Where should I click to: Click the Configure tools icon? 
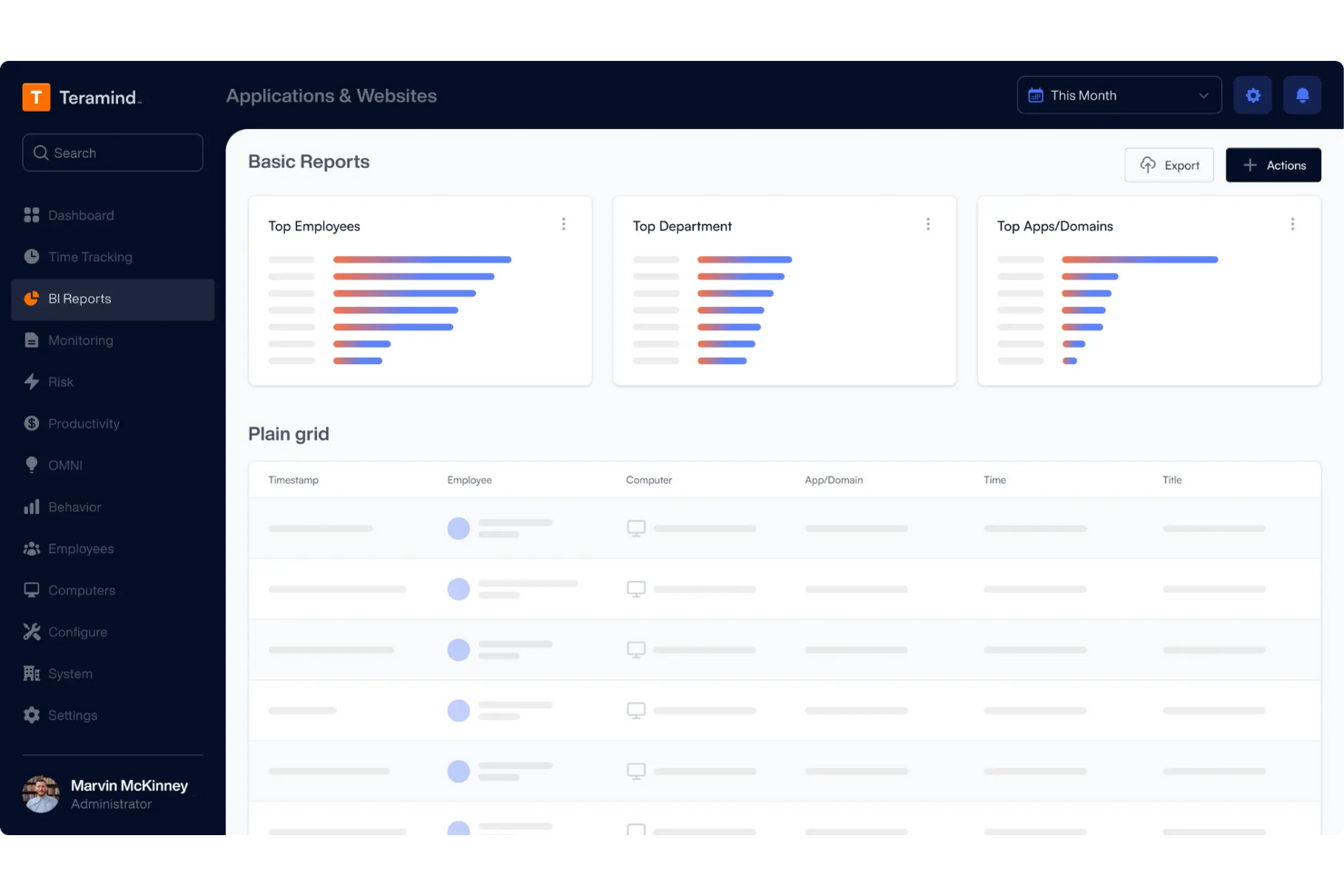click(32, 632)
